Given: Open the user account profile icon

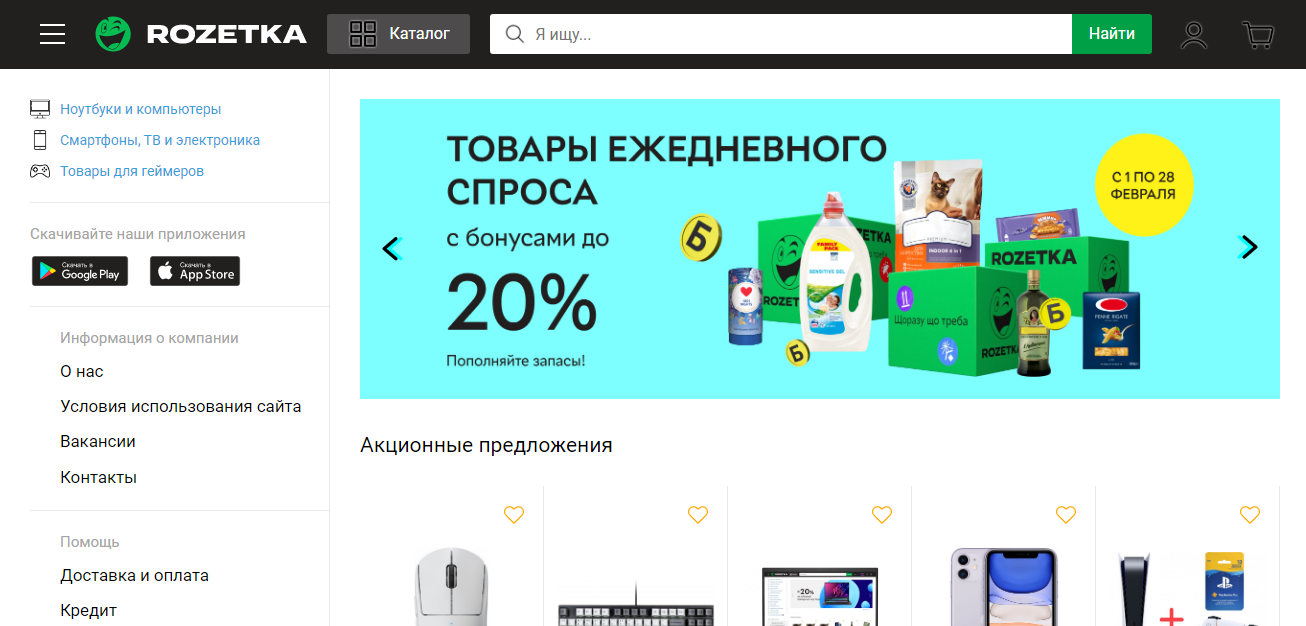Looking at the screenshot, I should [x=1194, y=35].
